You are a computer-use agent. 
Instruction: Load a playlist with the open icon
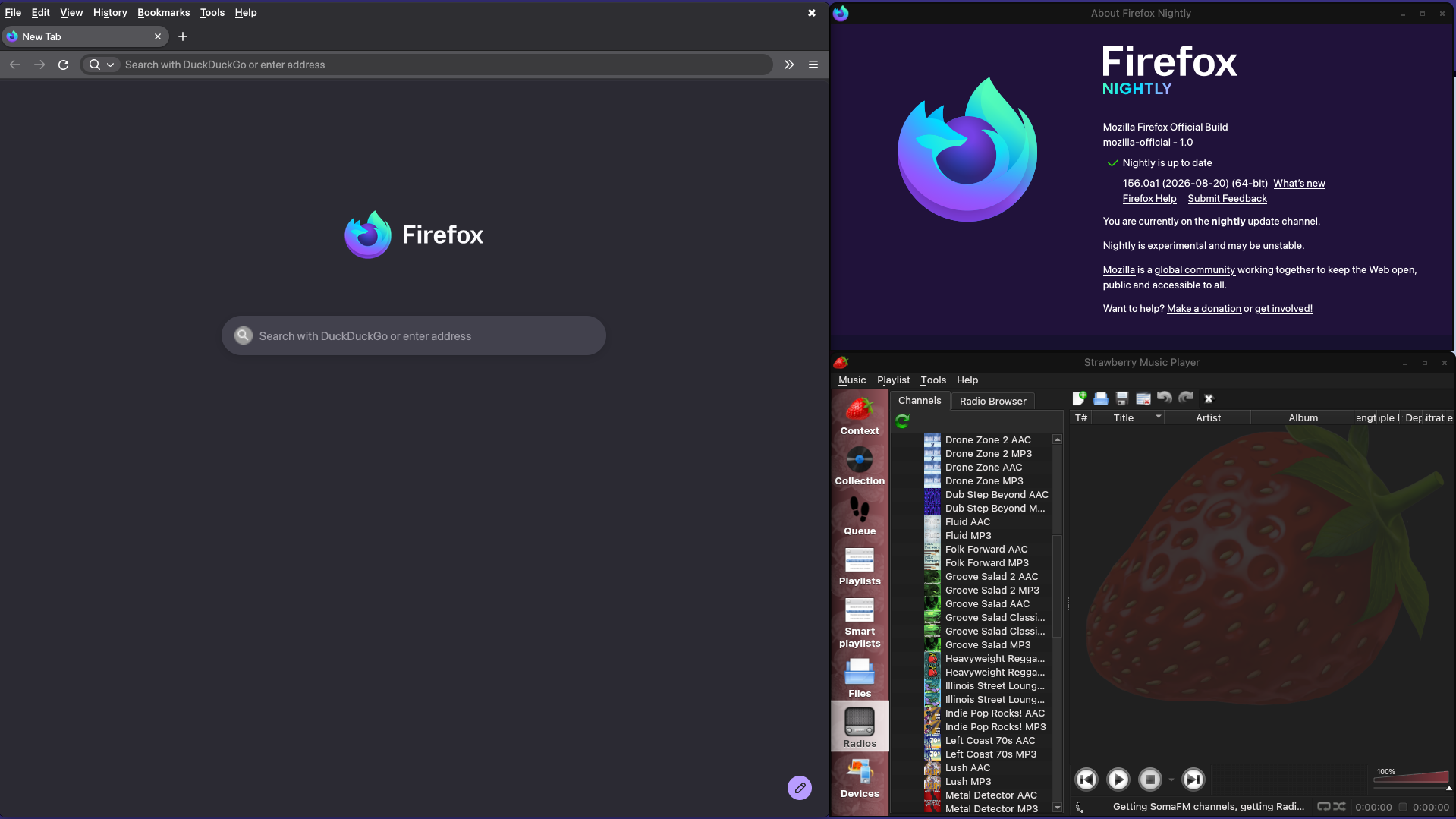1100,398
